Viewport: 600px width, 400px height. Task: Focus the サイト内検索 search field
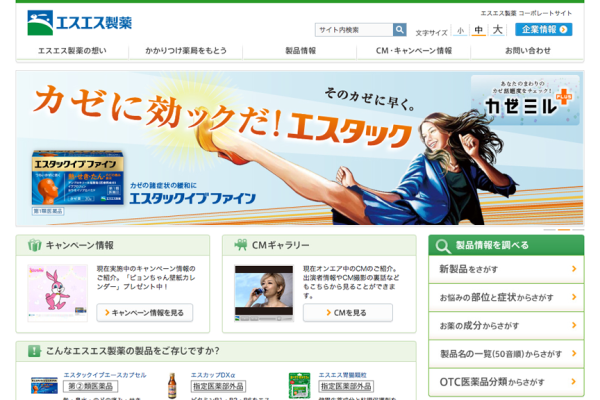[354, 30]
